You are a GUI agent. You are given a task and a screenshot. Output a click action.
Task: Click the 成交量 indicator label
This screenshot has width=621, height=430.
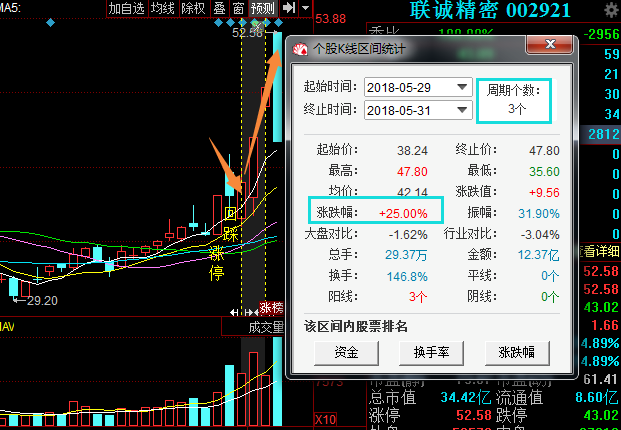point(266,327)
